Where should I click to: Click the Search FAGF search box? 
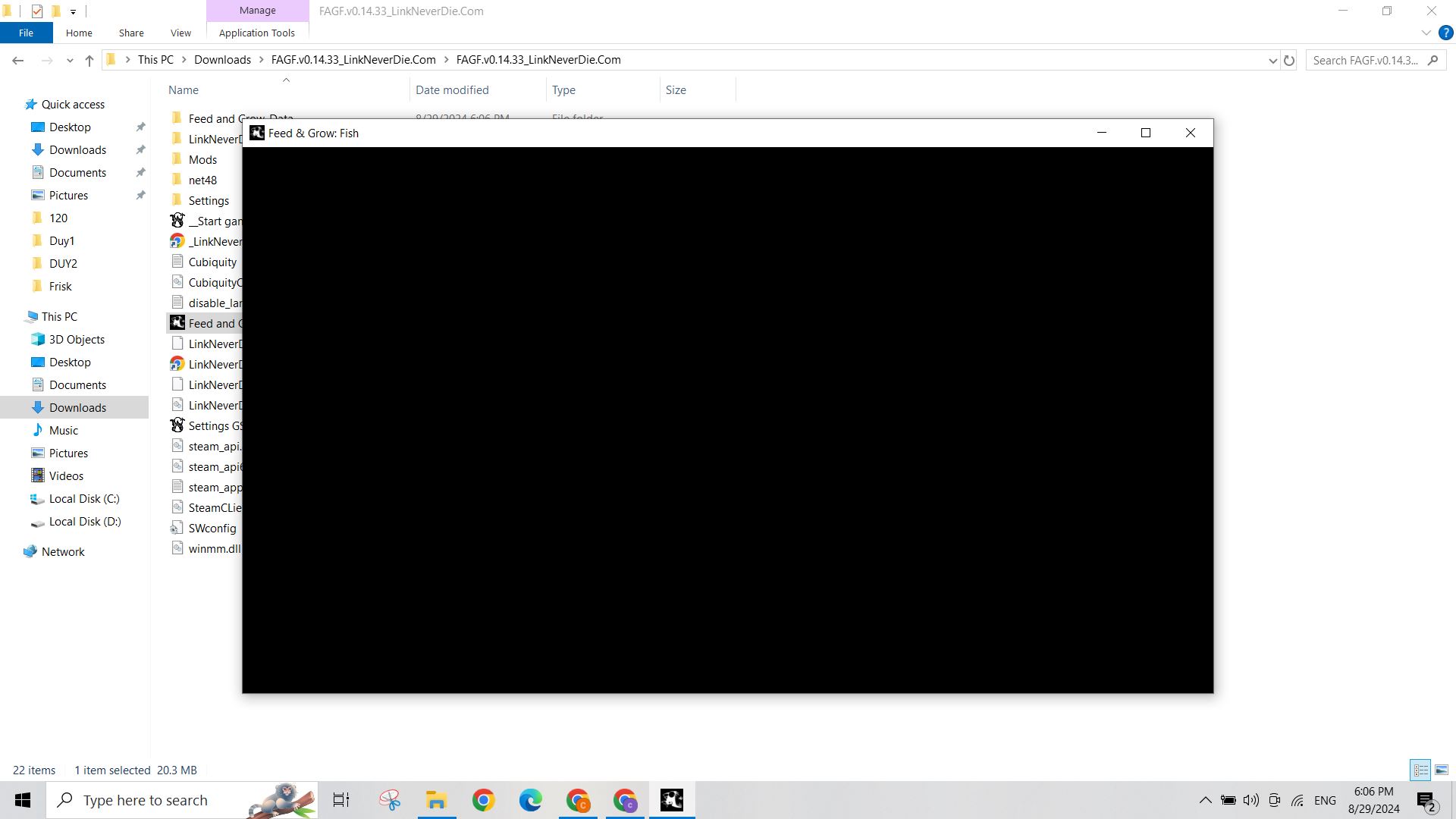pyautogui.click(x=1365, y=60)
